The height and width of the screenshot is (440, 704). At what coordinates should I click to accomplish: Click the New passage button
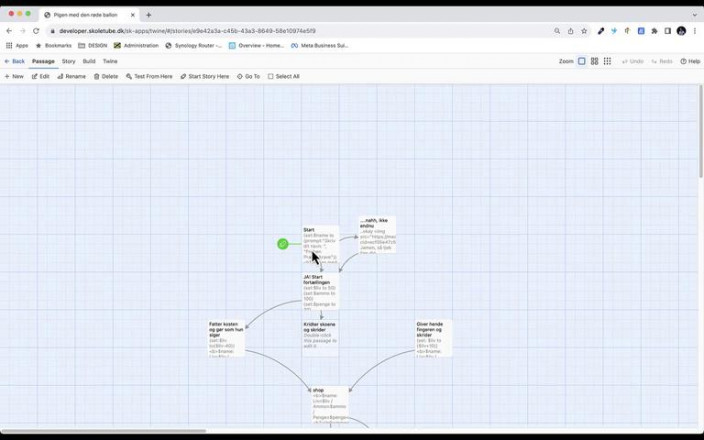(14, 76)
